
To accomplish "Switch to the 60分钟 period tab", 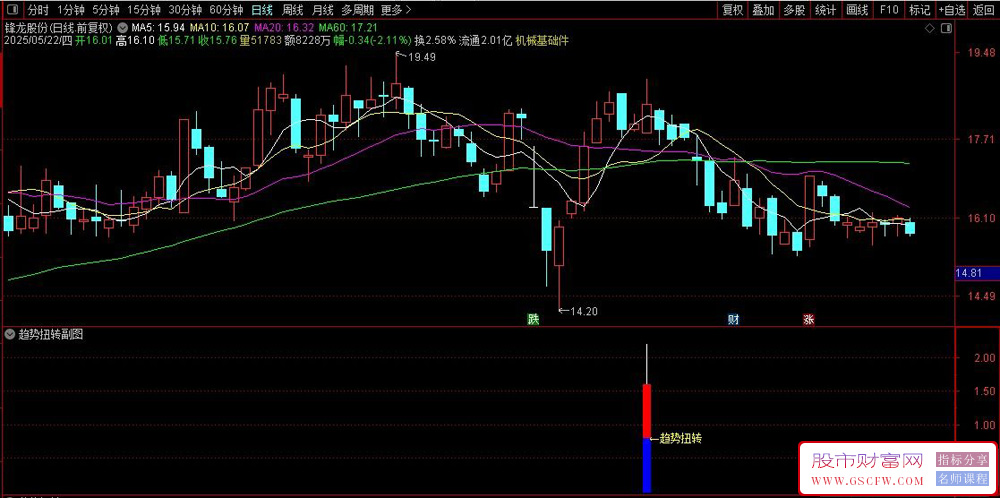I will click(226, 10).
